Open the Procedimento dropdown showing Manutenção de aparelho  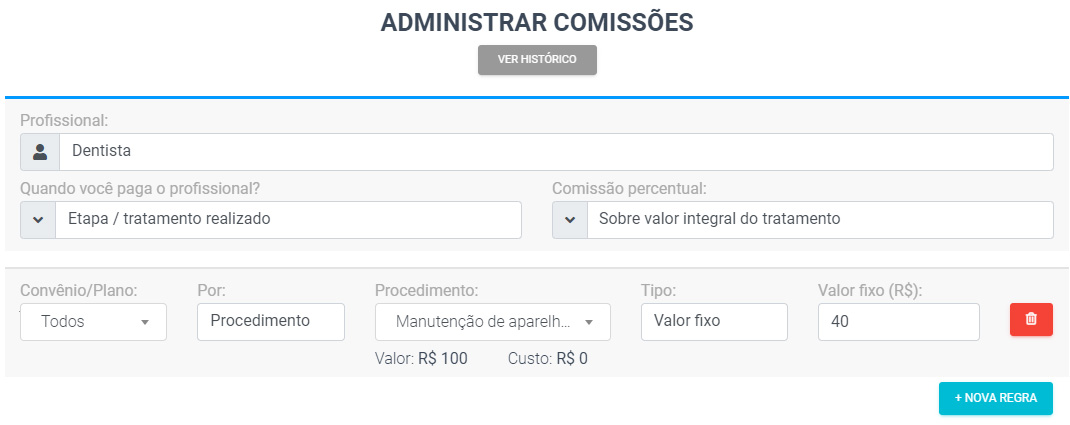(493, 321)
